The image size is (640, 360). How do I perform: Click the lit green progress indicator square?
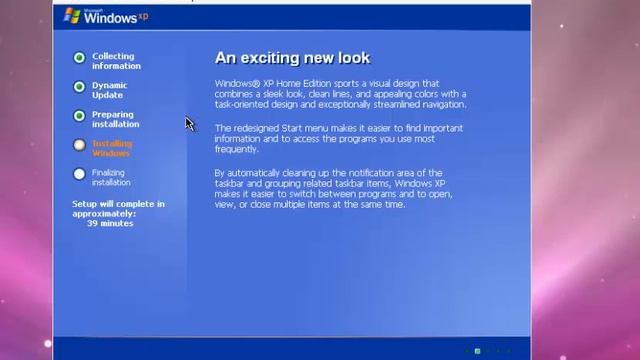click(477, 351)
